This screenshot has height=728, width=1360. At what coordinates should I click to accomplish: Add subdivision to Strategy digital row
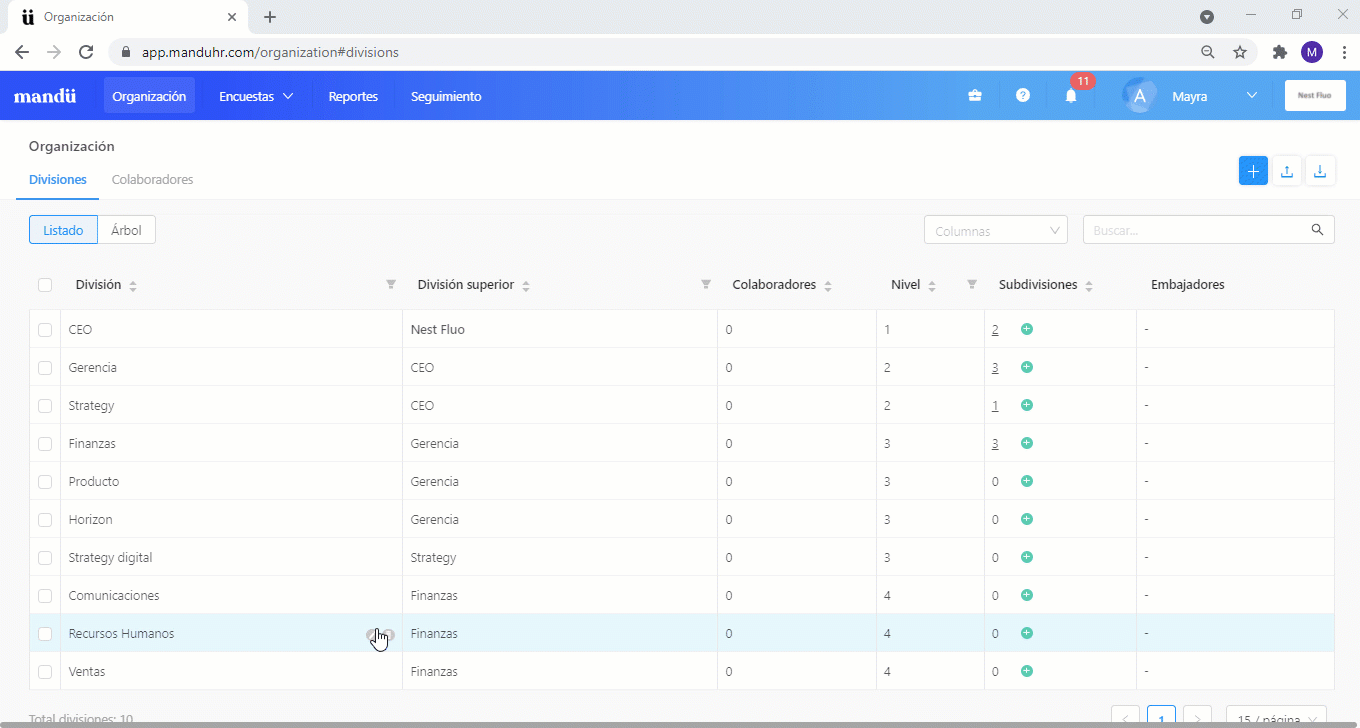(x=1027, y=557)
